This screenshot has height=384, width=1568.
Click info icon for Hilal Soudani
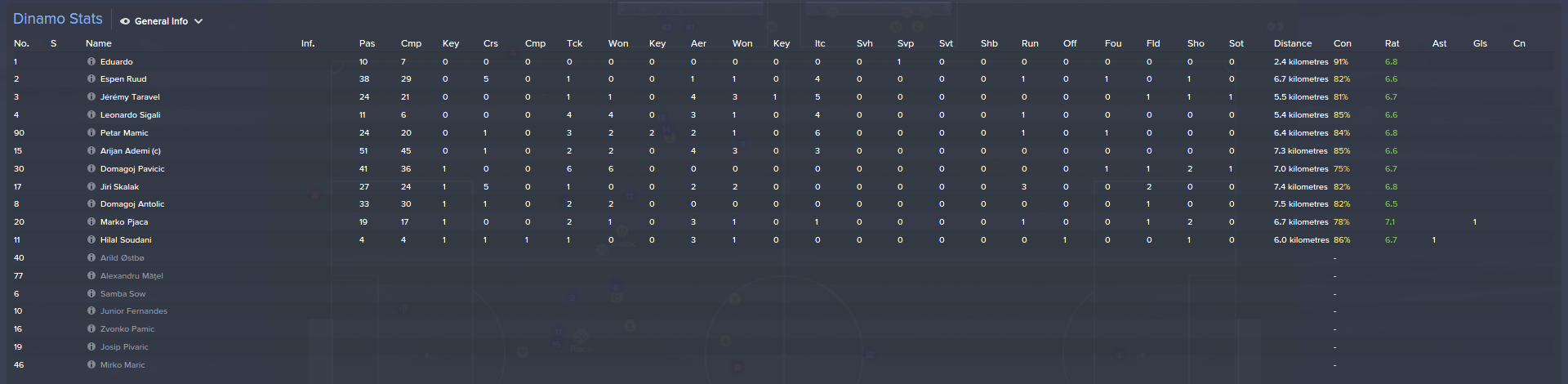[x=91, y=240]
